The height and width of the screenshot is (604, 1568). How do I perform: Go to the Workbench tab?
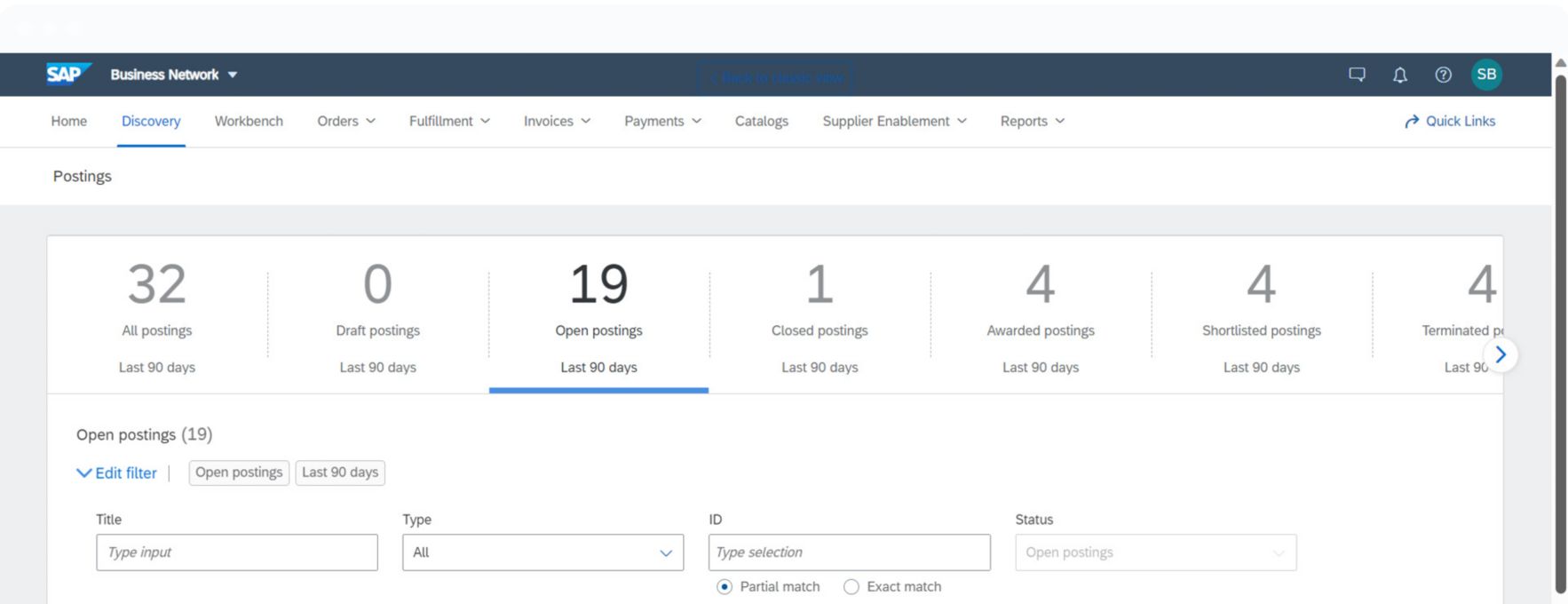coord(249,122)
